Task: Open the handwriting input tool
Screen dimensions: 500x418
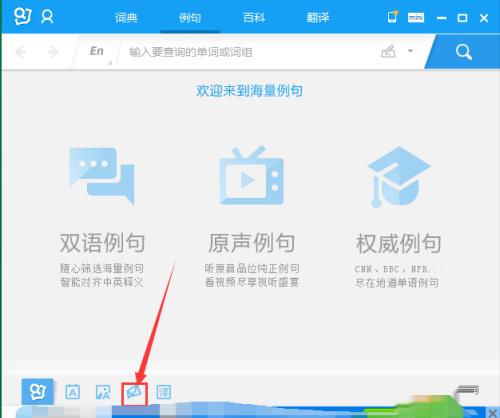Action: [388, 51]
